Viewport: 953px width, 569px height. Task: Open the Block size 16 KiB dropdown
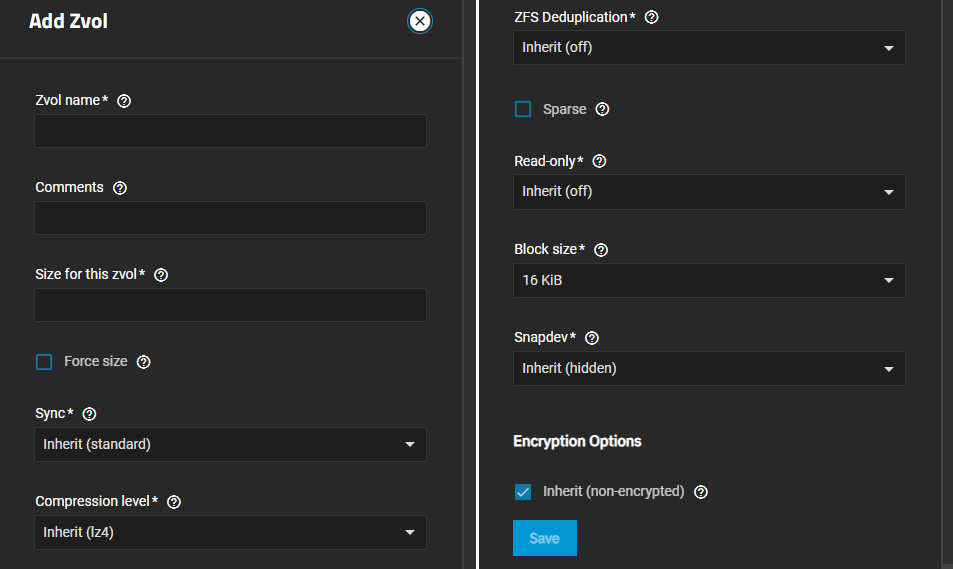tap(708, 281)
